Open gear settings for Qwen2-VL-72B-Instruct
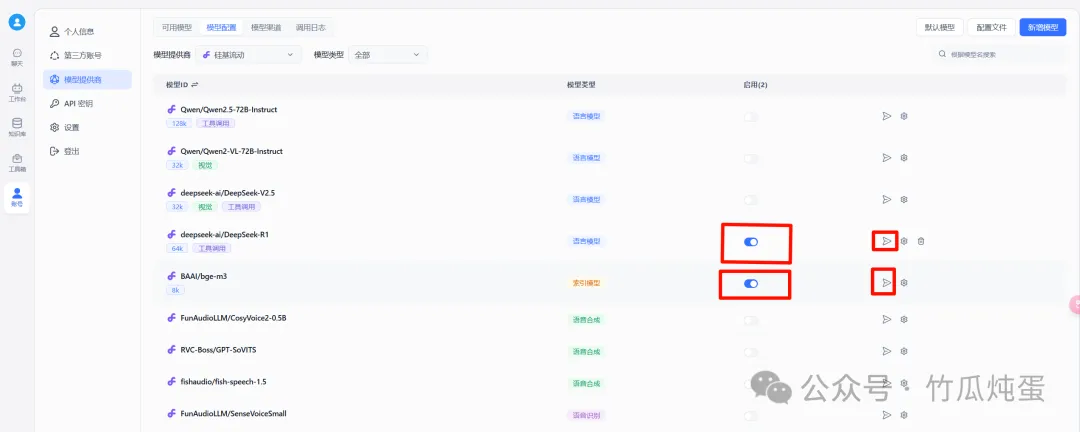1080x432 pixels. 904,158
